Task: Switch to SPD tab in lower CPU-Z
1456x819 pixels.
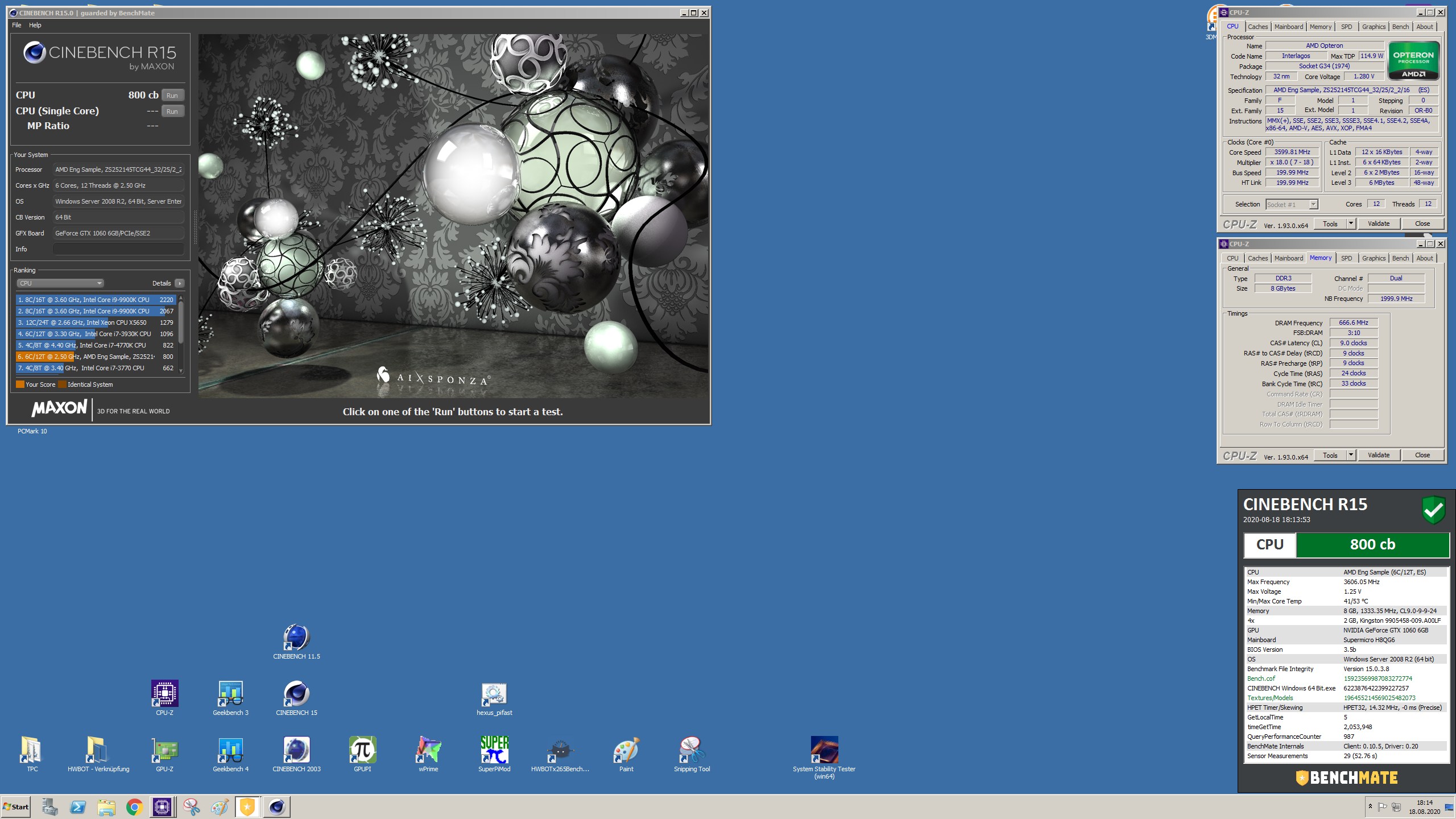Action: point(1346,258)
